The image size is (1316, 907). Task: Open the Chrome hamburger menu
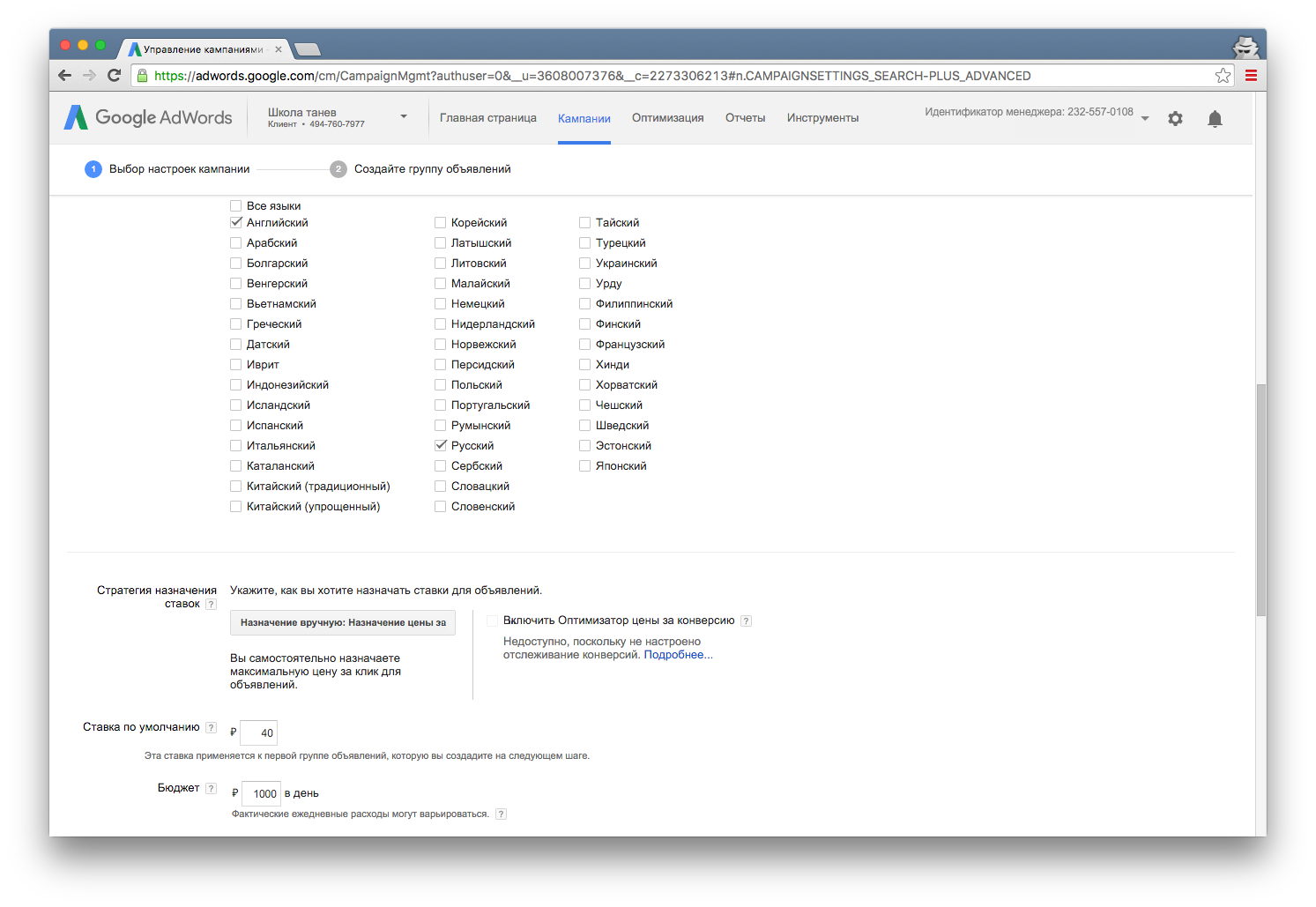click(x=1250, y=76)
